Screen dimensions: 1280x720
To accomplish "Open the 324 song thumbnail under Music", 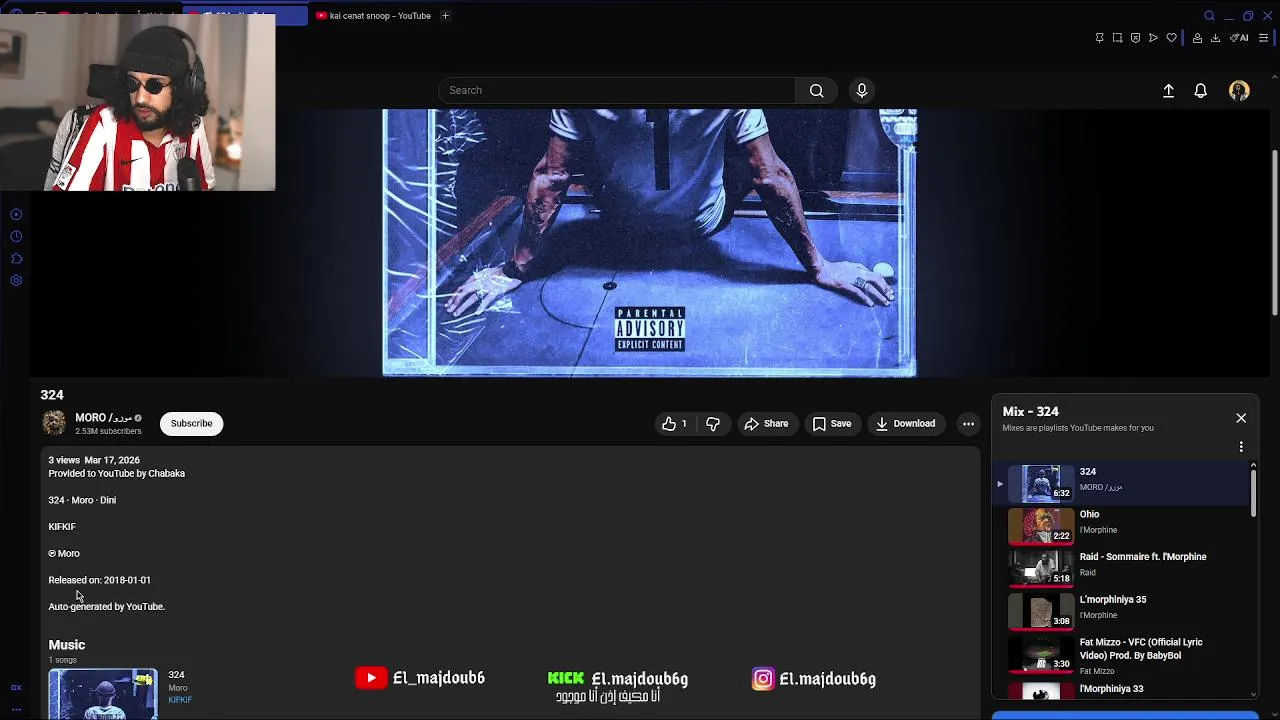I will pyautogui.click(x=103, y=693).
